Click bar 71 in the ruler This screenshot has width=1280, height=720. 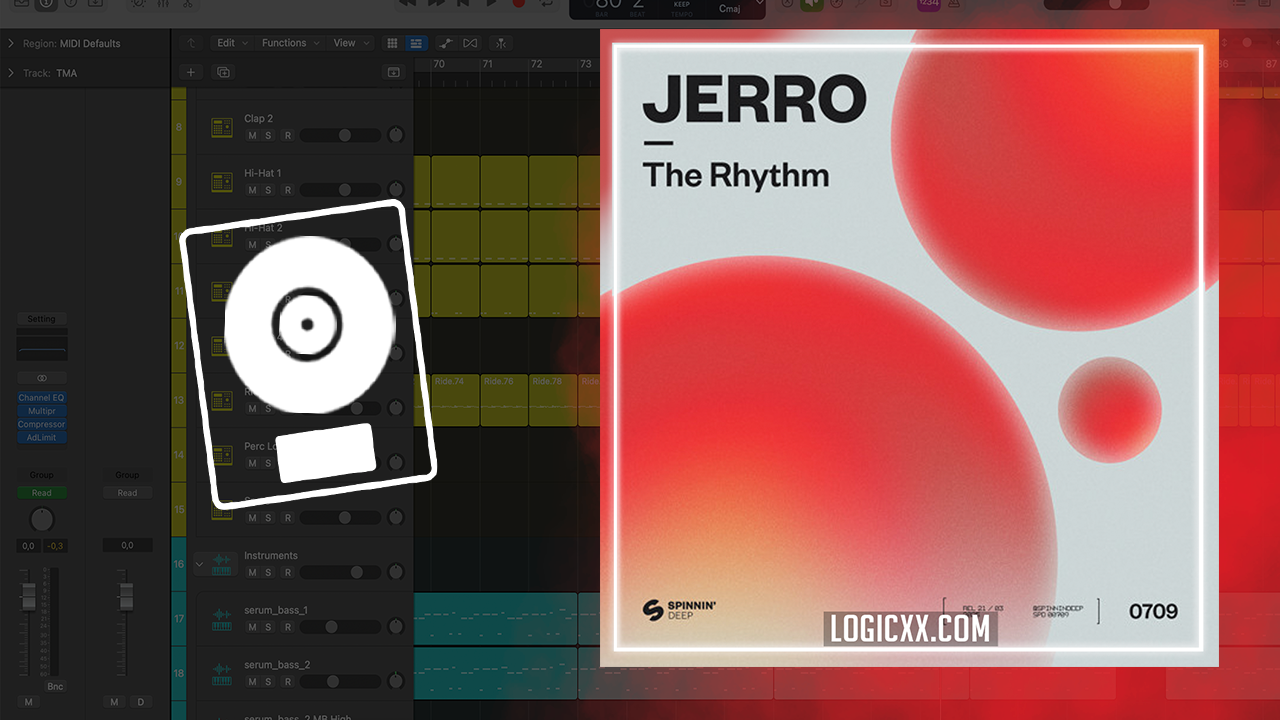click(x=487, y=64)
